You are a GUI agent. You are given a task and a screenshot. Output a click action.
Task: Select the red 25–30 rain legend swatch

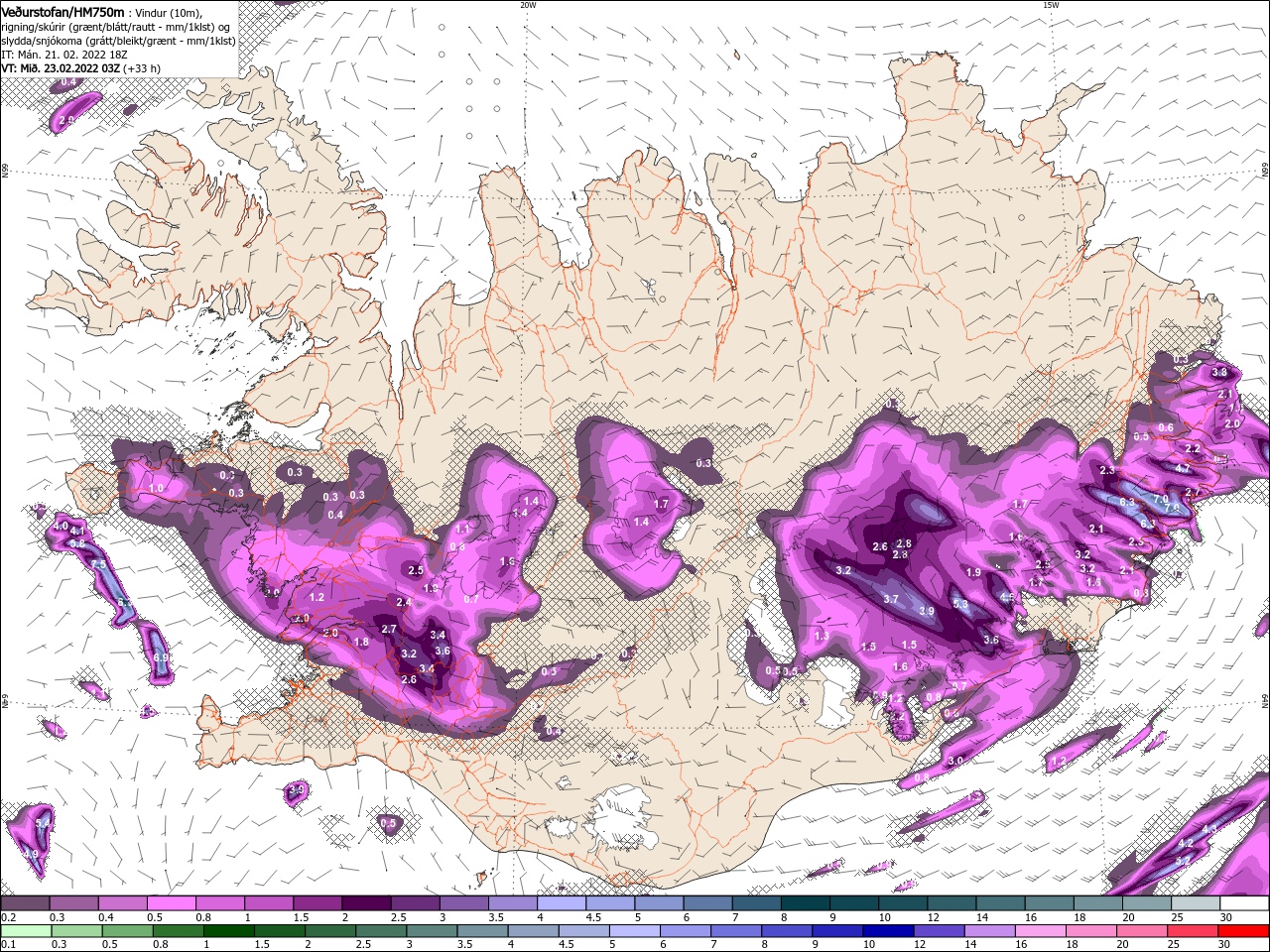[x=1193, y=931]
